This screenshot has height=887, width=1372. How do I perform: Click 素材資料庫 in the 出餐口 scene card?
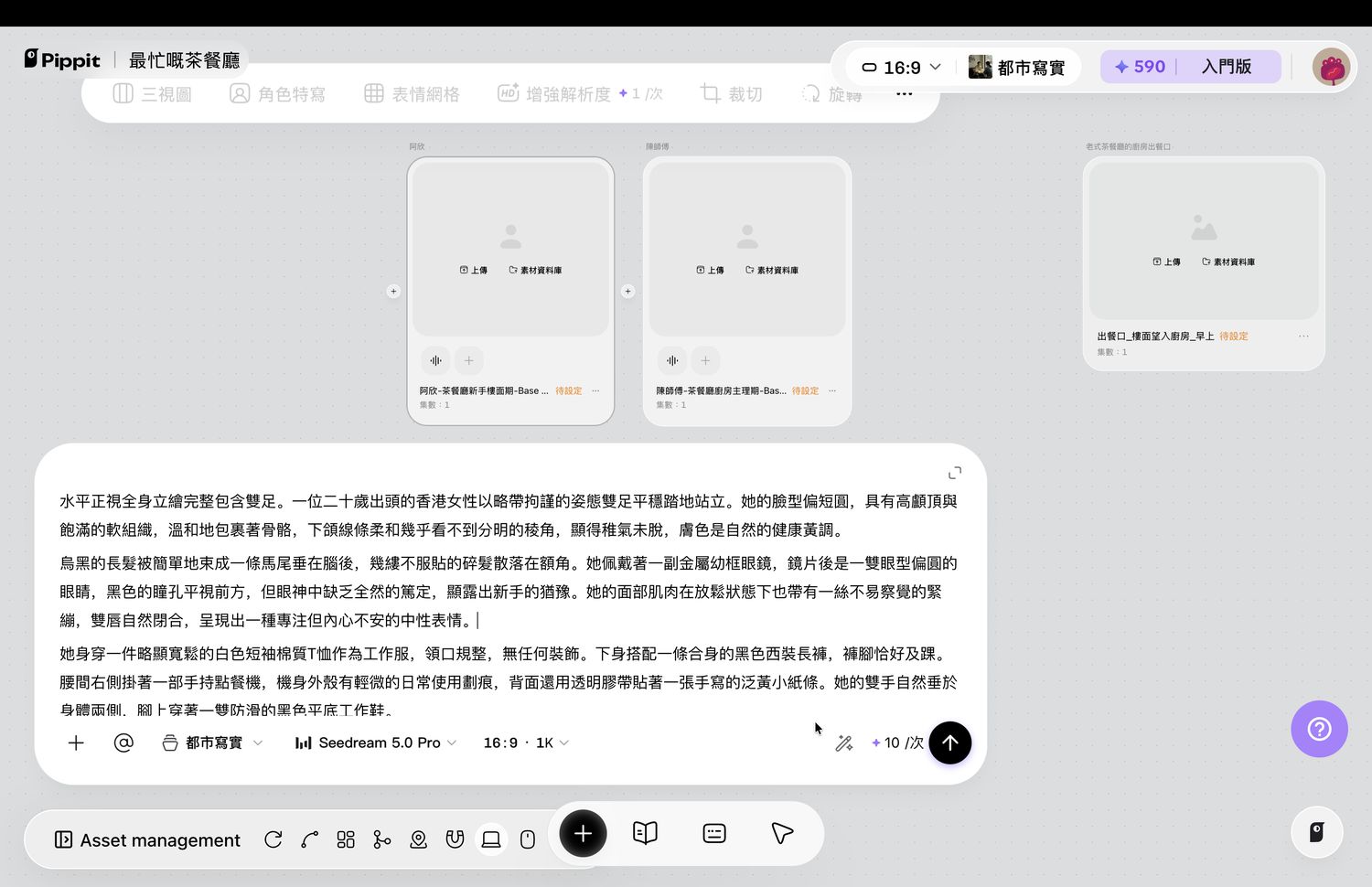point(1228,262)
